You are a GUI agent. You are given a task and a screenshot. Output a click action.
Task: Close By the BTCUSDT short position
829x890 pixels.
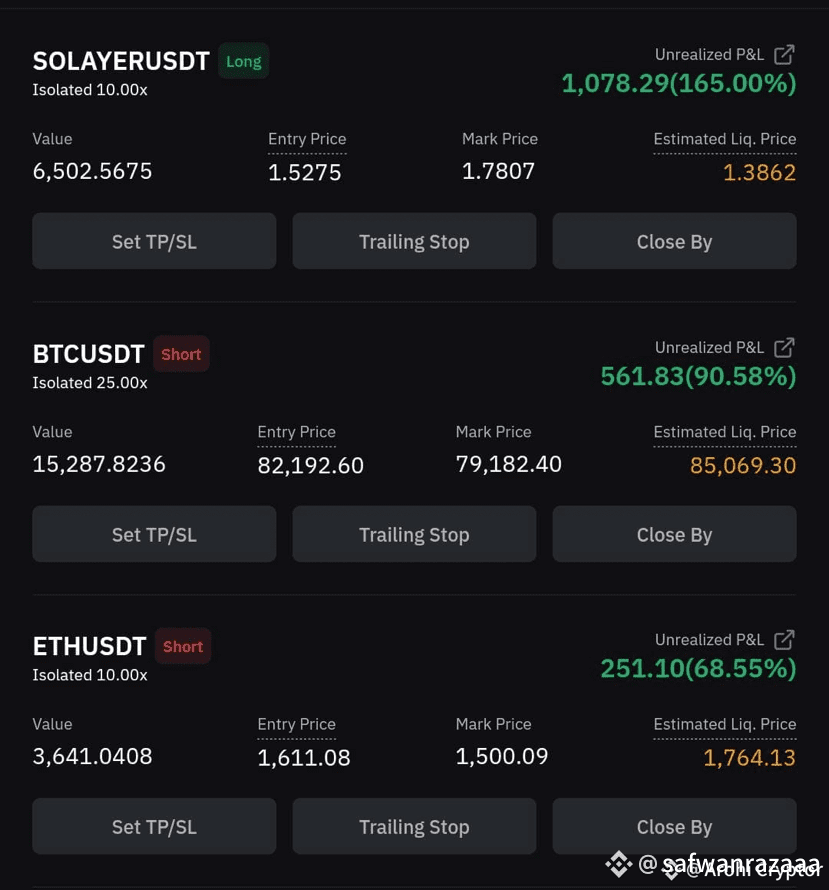(x=675, y=534)
